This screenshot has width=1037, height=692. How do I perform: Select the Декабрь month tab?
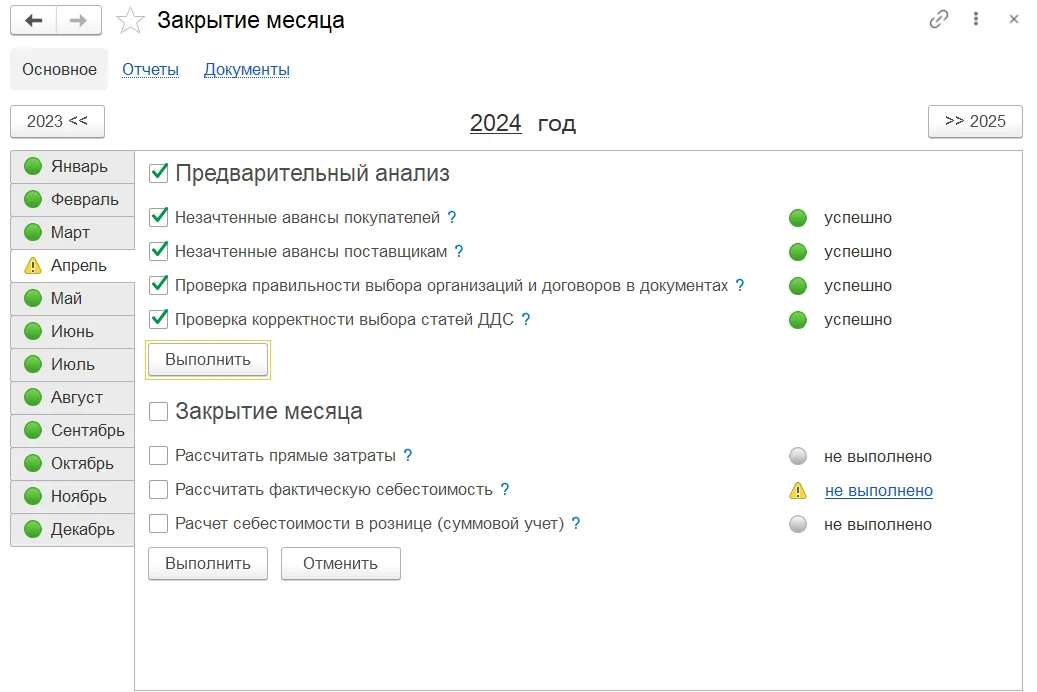click(x=73, y=530)
